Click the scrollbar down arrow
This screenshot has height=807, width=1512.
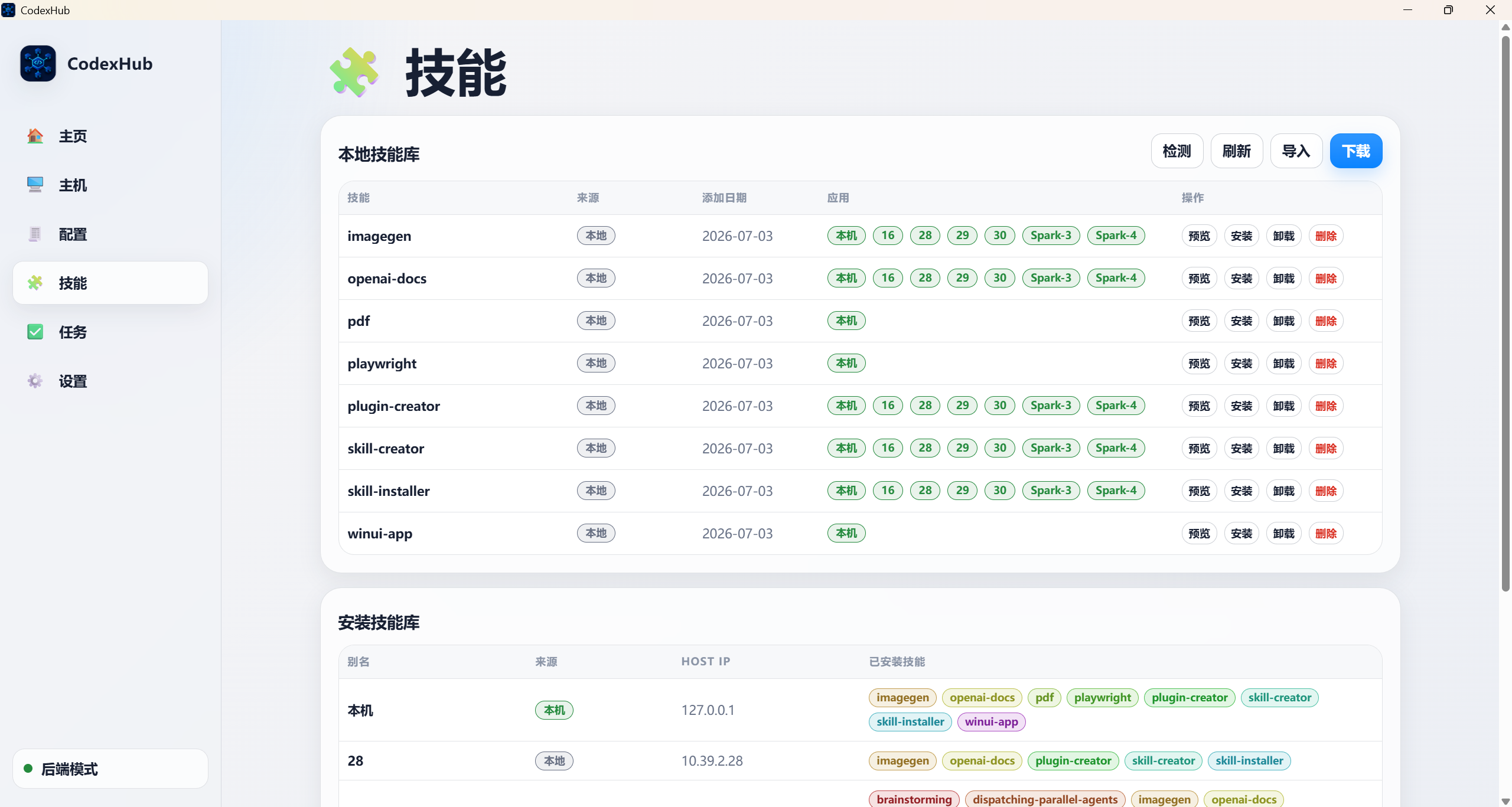(1506, 801)
